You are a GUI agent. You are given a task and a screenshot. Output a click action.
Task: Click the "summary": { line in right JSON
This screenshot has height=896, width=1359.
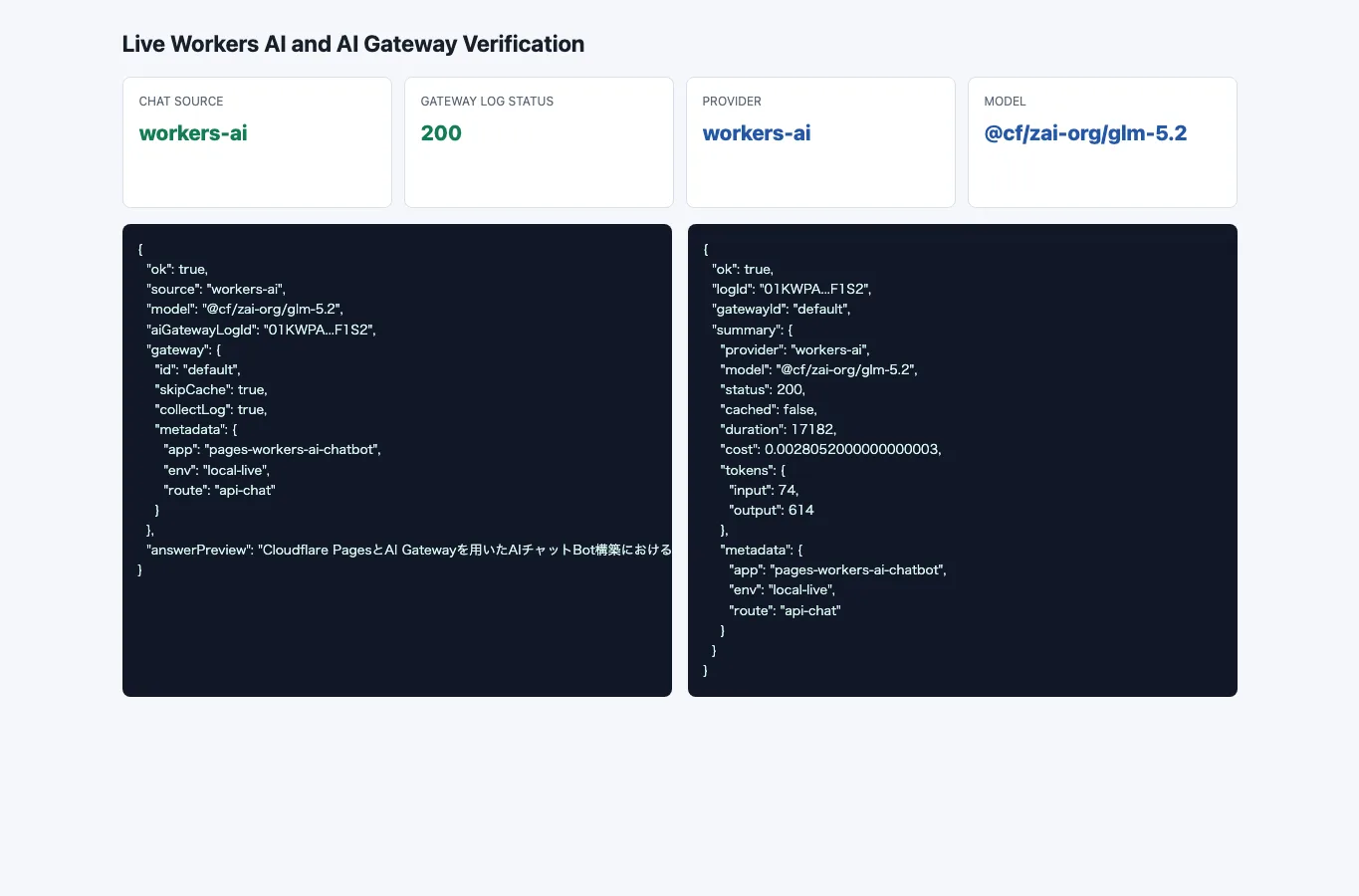753,330
